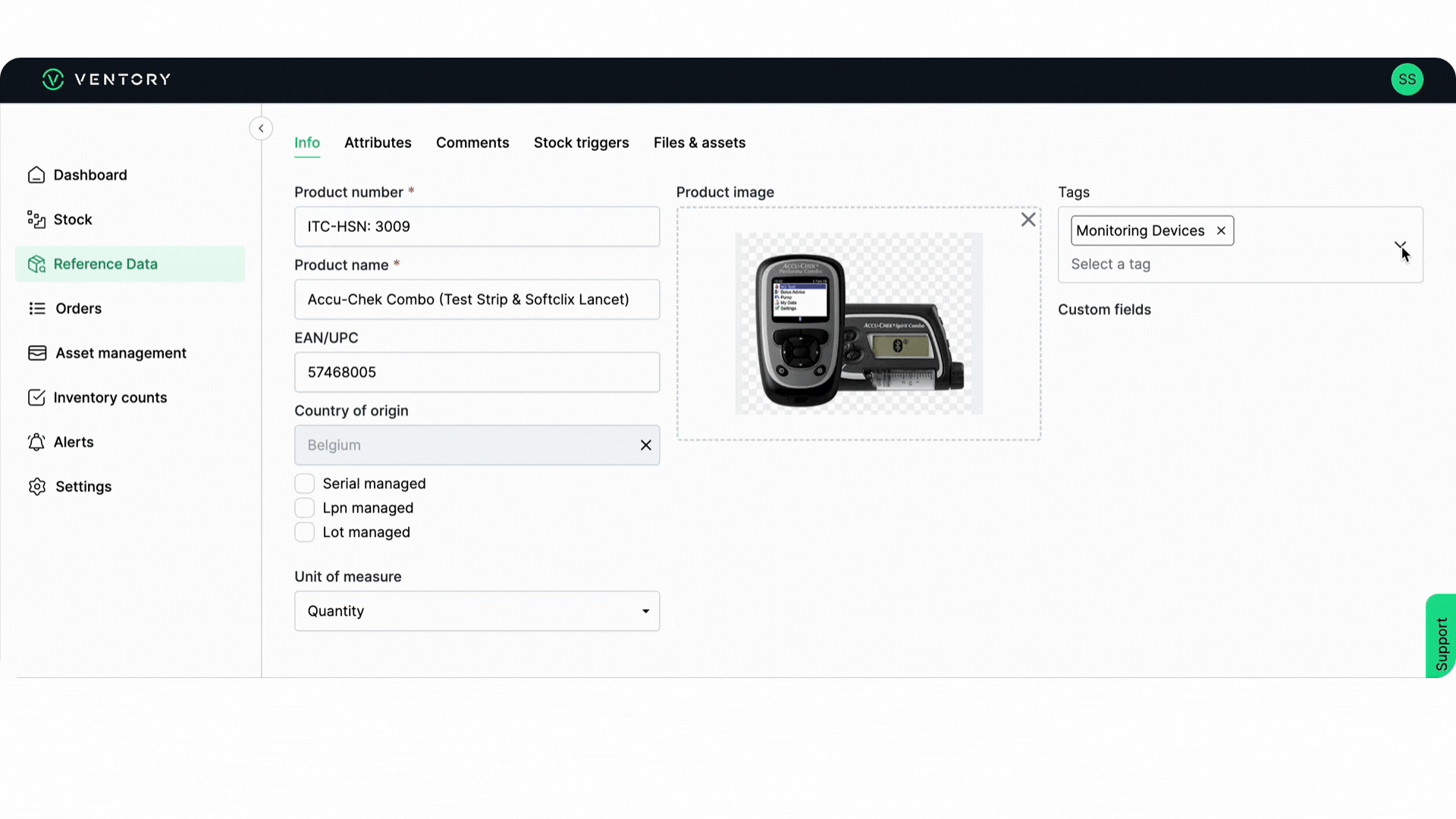
Task: Click the Accu-Chek product image thumbnail
Action: [x=859, y=324]
